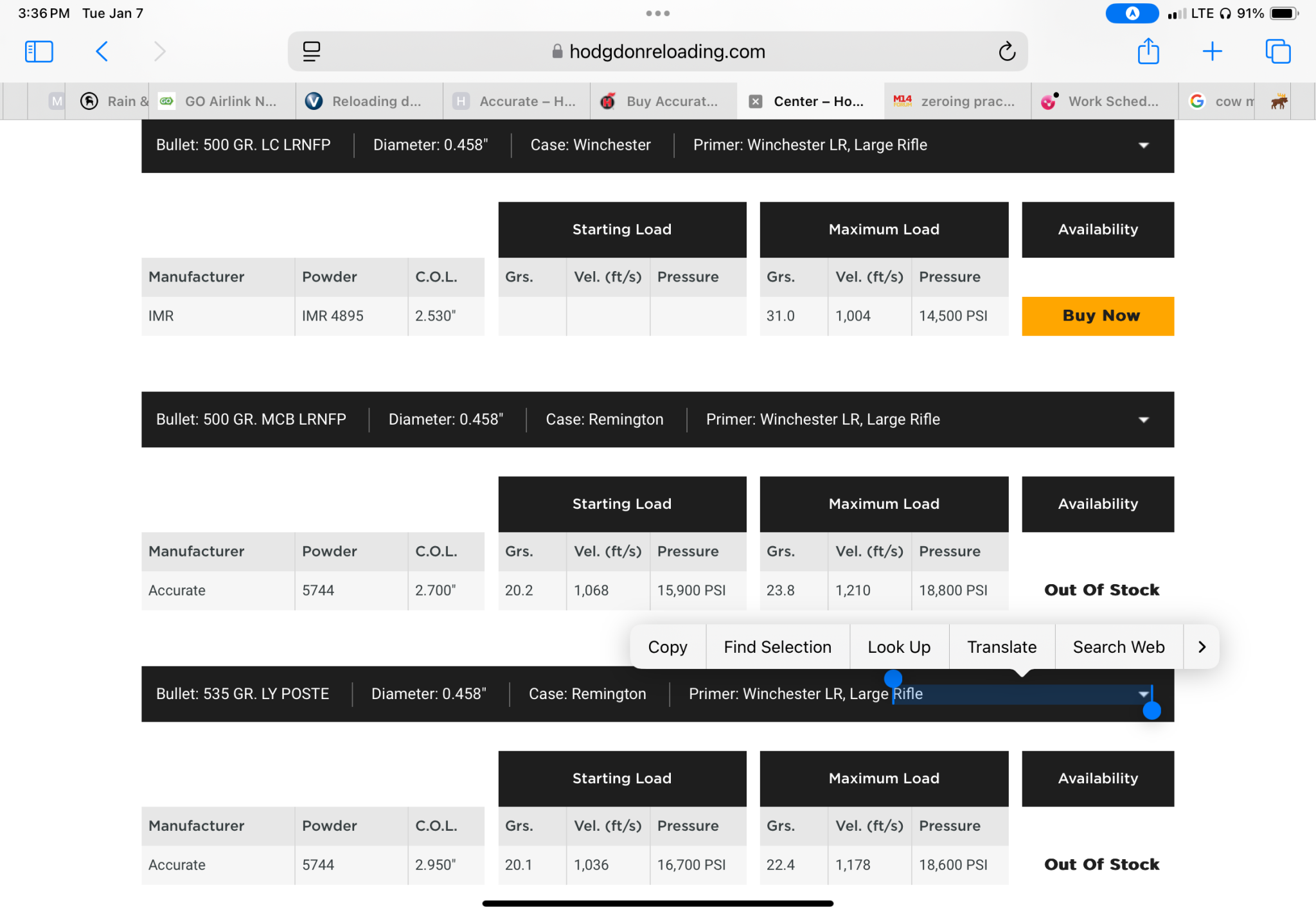Open the page reader menu icon
Image resolution: width=1316 pixels, height=915 pixels.
(312, 51)
